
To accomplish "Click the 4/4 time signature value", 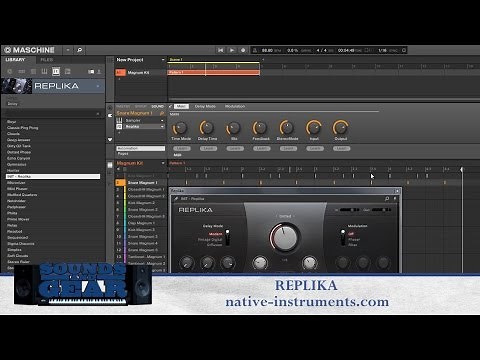I will tap(322, 50).
